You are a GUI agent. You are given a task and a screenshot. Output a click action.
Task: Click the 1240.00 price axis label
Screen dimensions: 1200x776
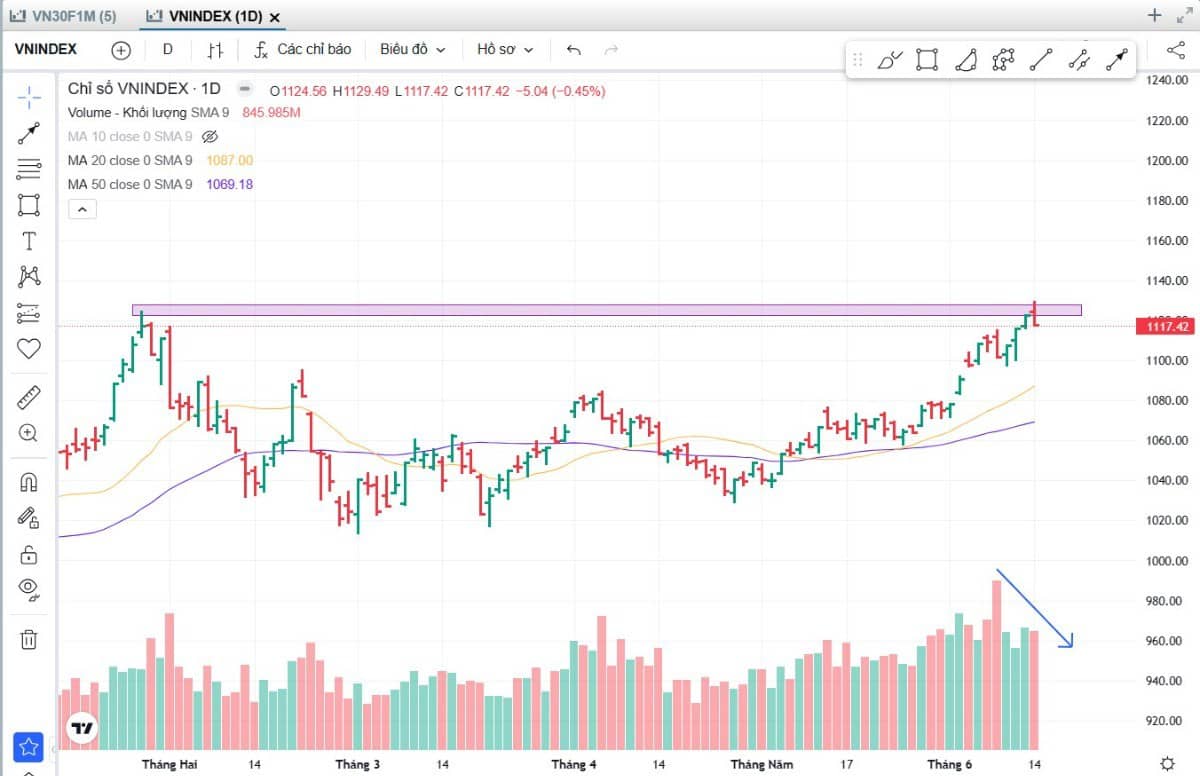pos(1167,80)
